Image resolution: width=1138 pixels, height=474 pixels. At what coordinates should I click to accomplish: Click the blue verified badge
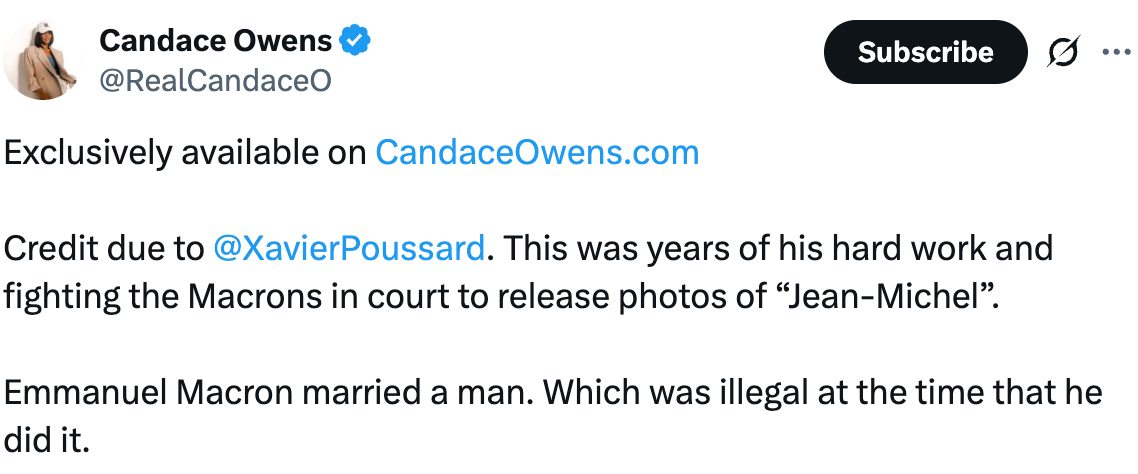(x=355, y=41)
